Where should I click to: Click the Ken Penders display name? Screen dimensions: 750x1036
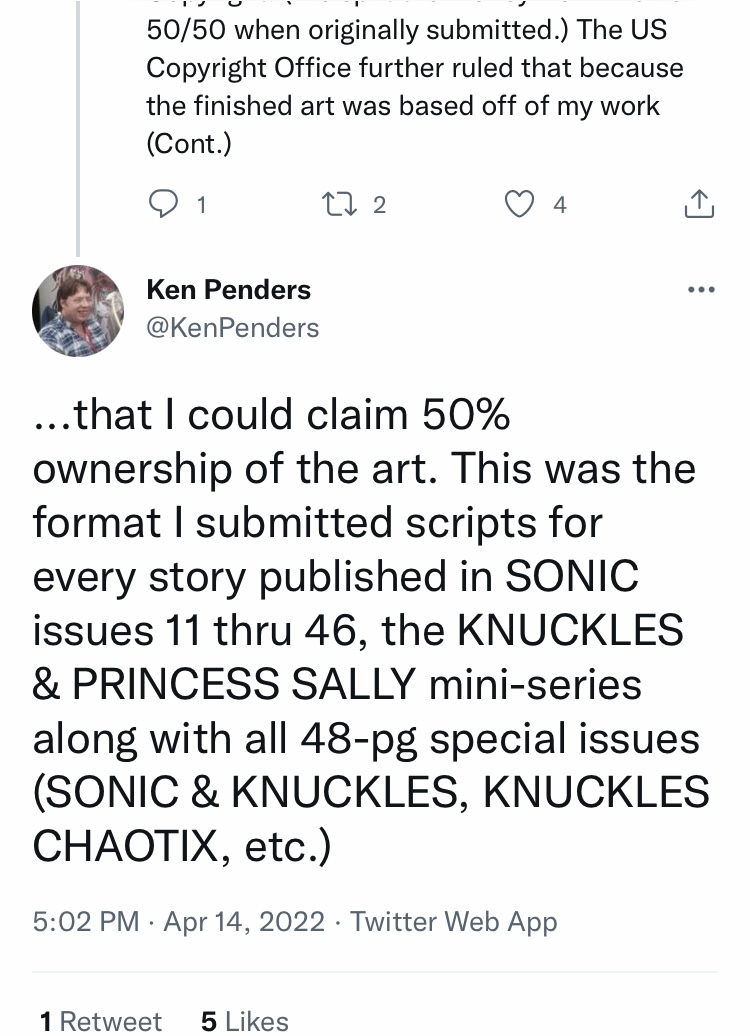(229, 289)
